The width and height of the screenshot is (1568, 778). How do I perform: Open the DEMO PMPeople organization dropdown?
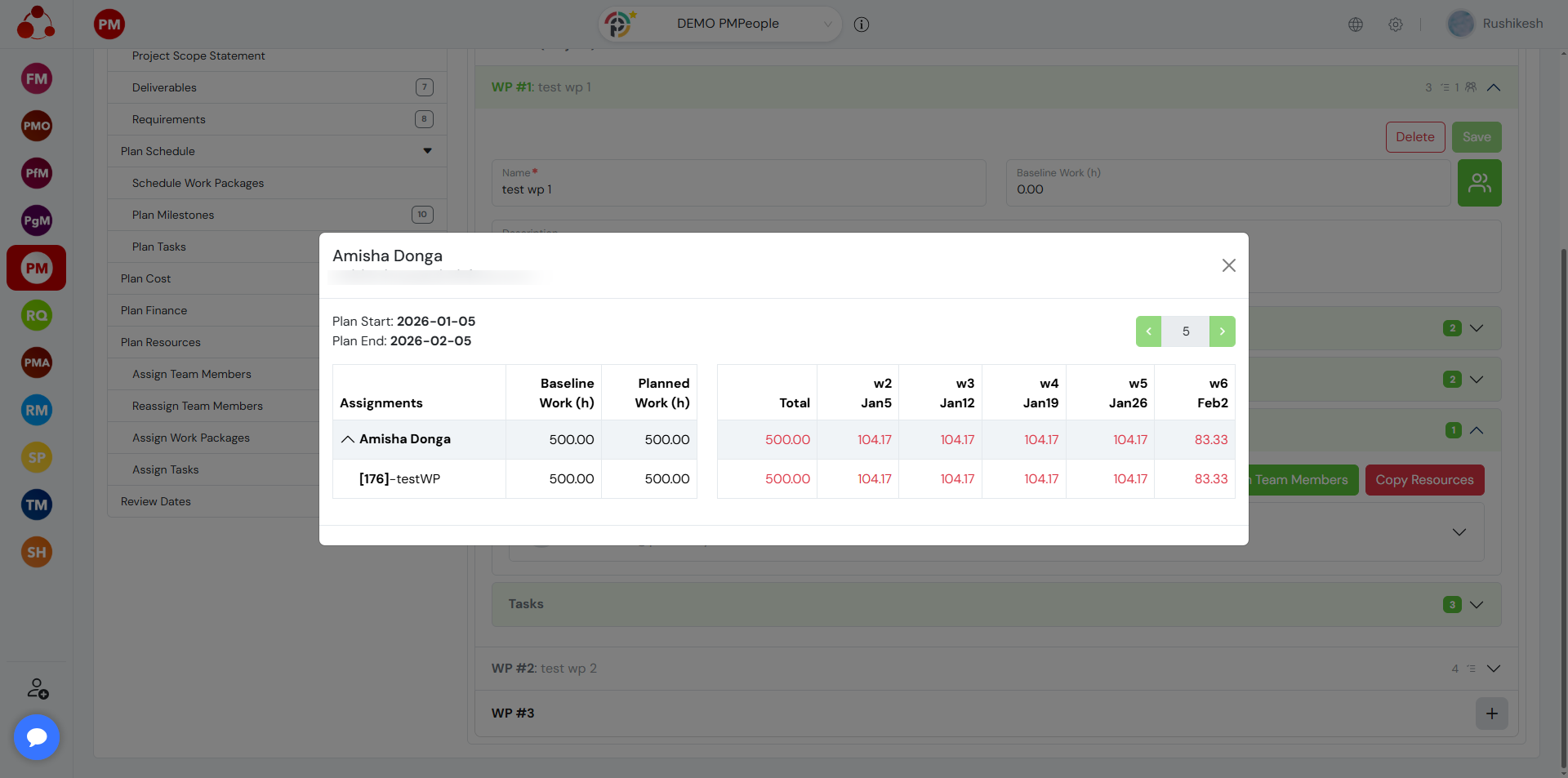[x=727, y=24]
